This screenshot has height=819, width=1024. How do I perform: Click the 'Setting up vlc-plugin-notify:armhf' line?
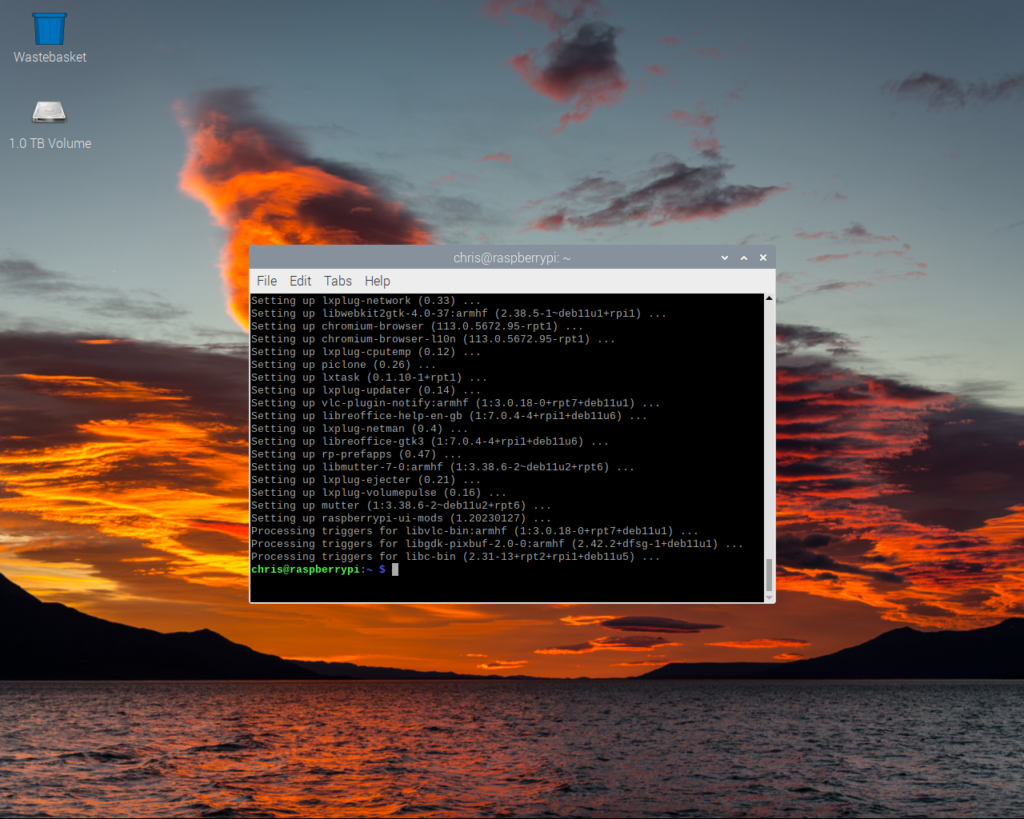[455, 403]
